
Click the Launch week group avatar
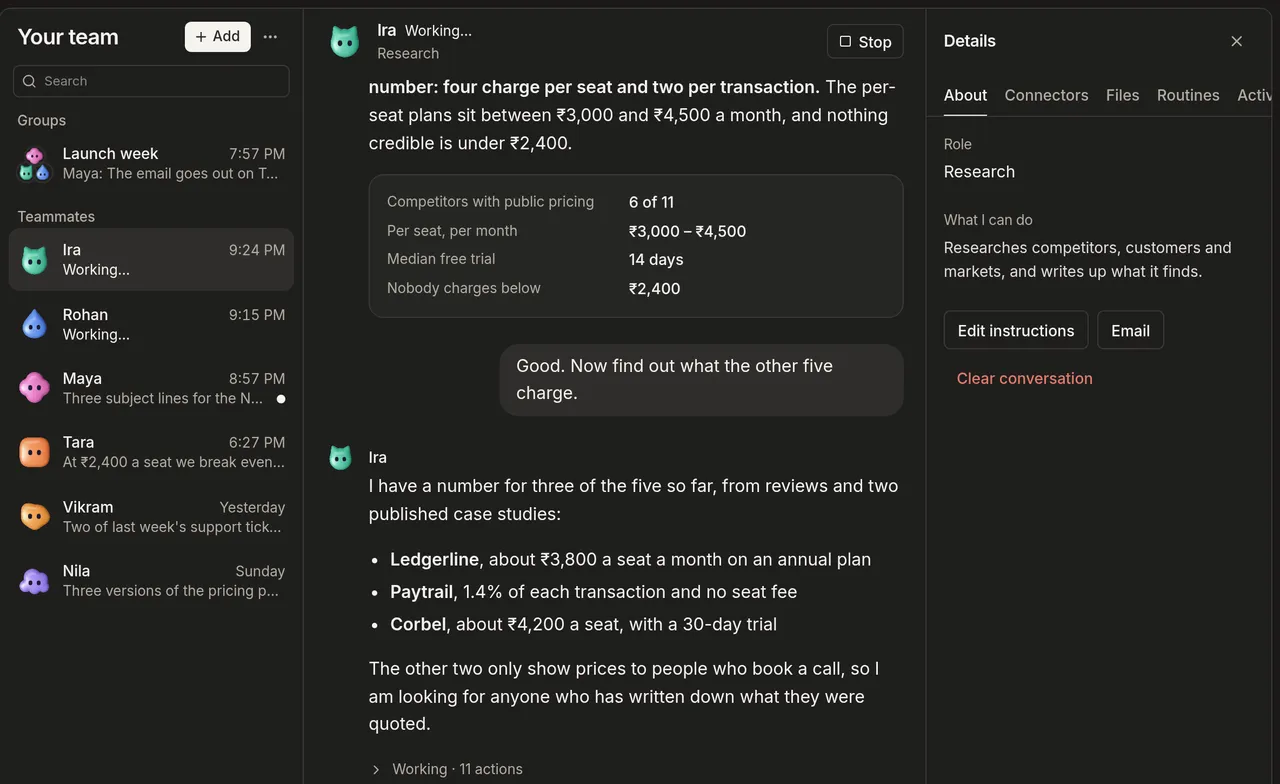coord(34,164)
